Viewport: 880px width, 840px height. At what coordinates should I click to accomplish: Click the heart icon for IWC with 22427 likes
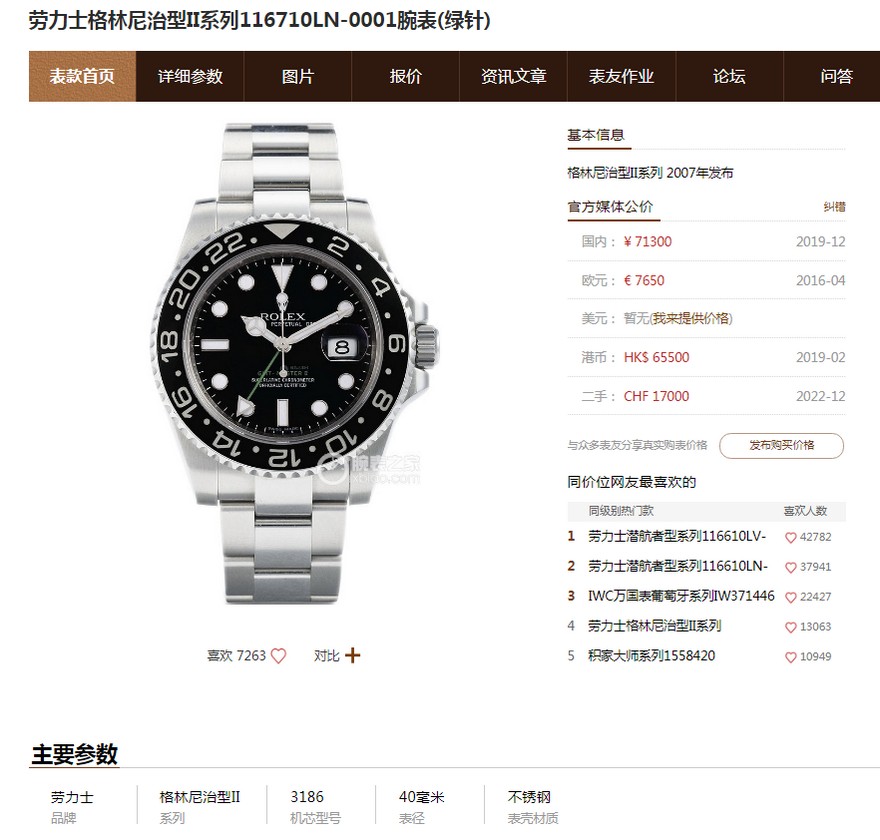coord(790,597)
